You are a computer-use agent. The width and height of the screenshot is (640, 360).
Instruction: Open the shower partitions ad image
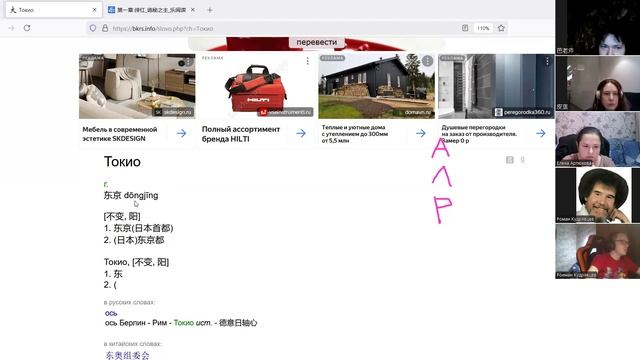tap(496, 86)
